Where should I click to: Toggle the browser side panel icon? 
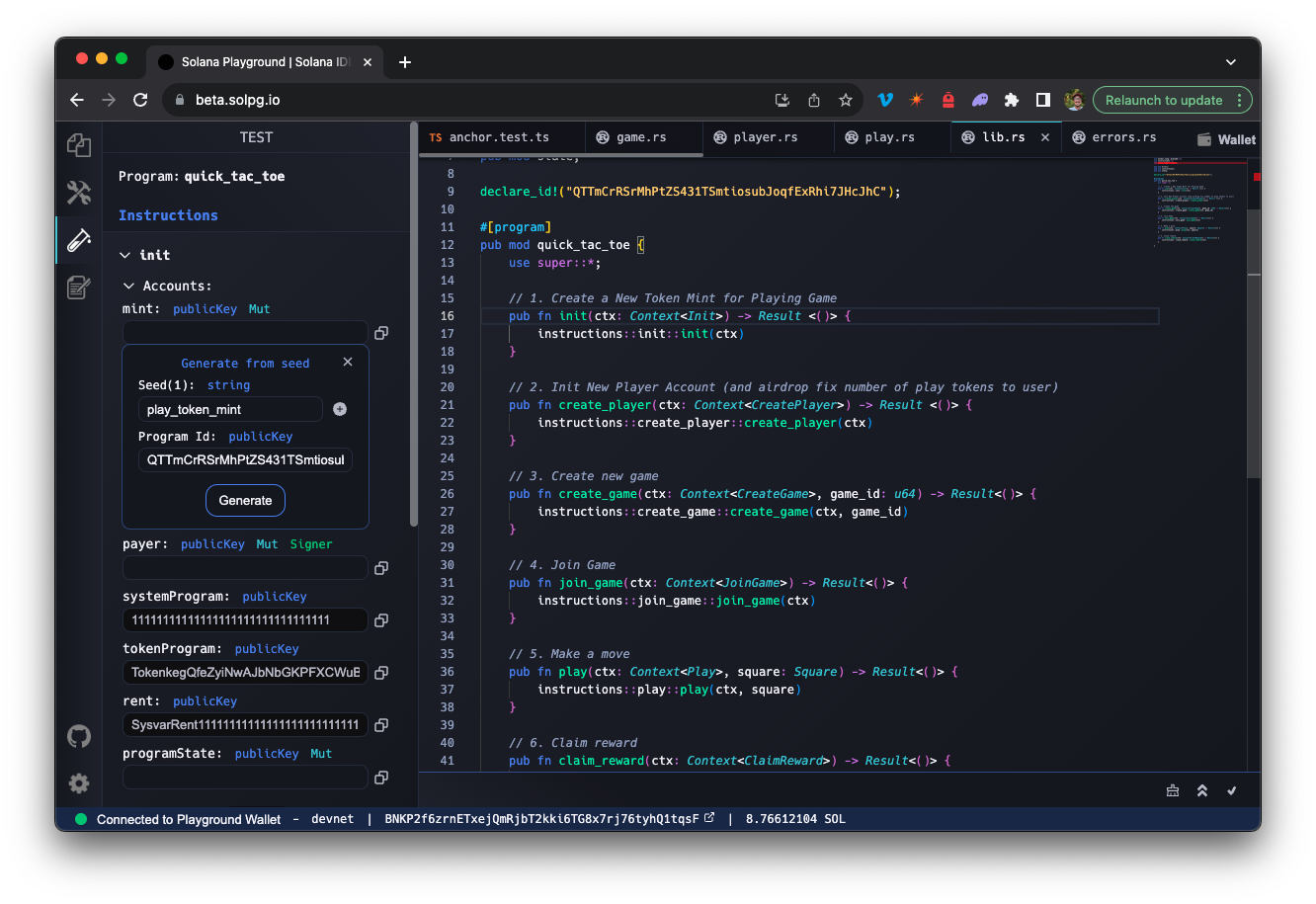1043,100
